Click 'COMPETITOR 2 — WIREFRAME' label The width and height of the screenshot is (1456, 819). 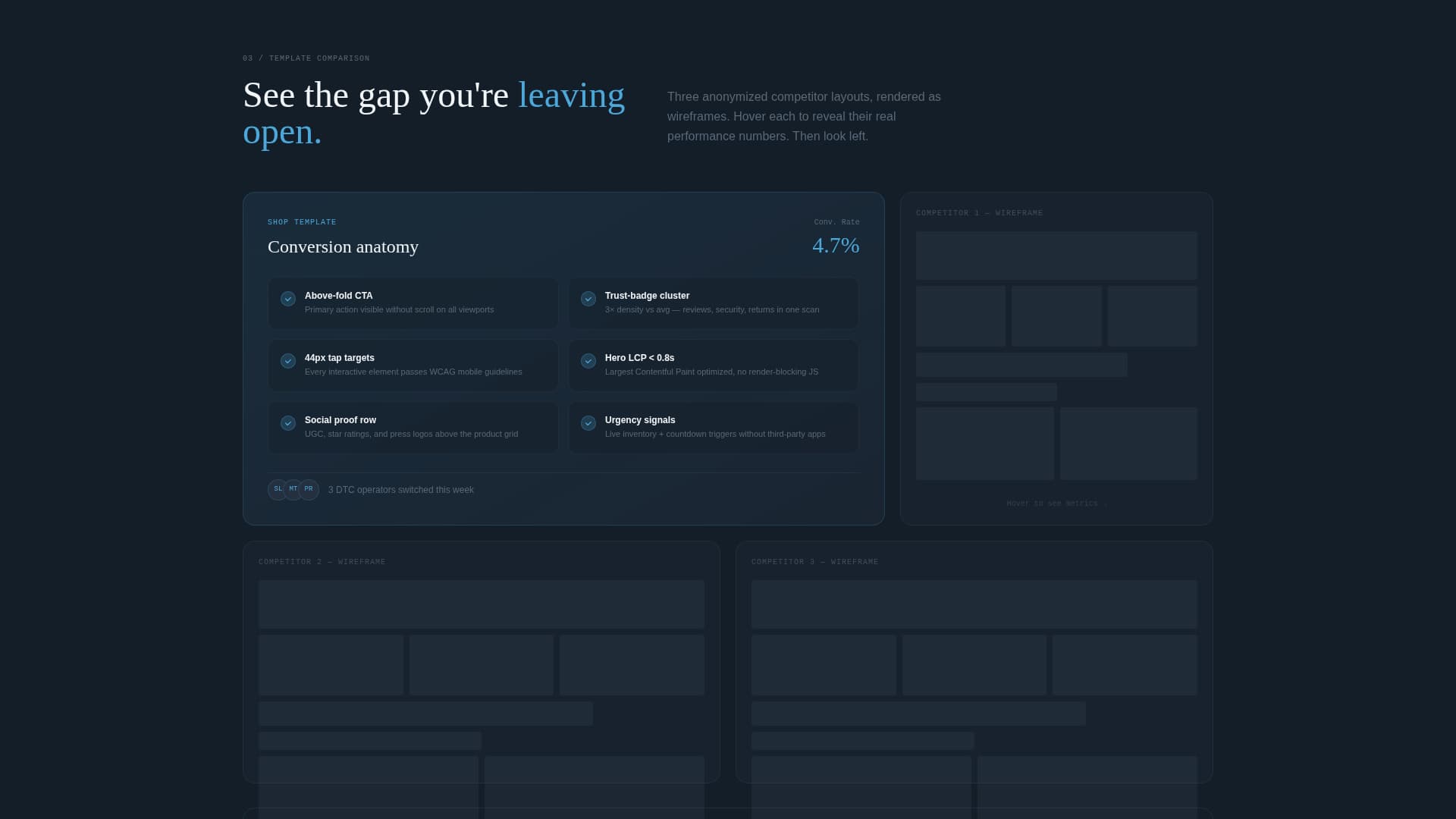tap(322, 562)
